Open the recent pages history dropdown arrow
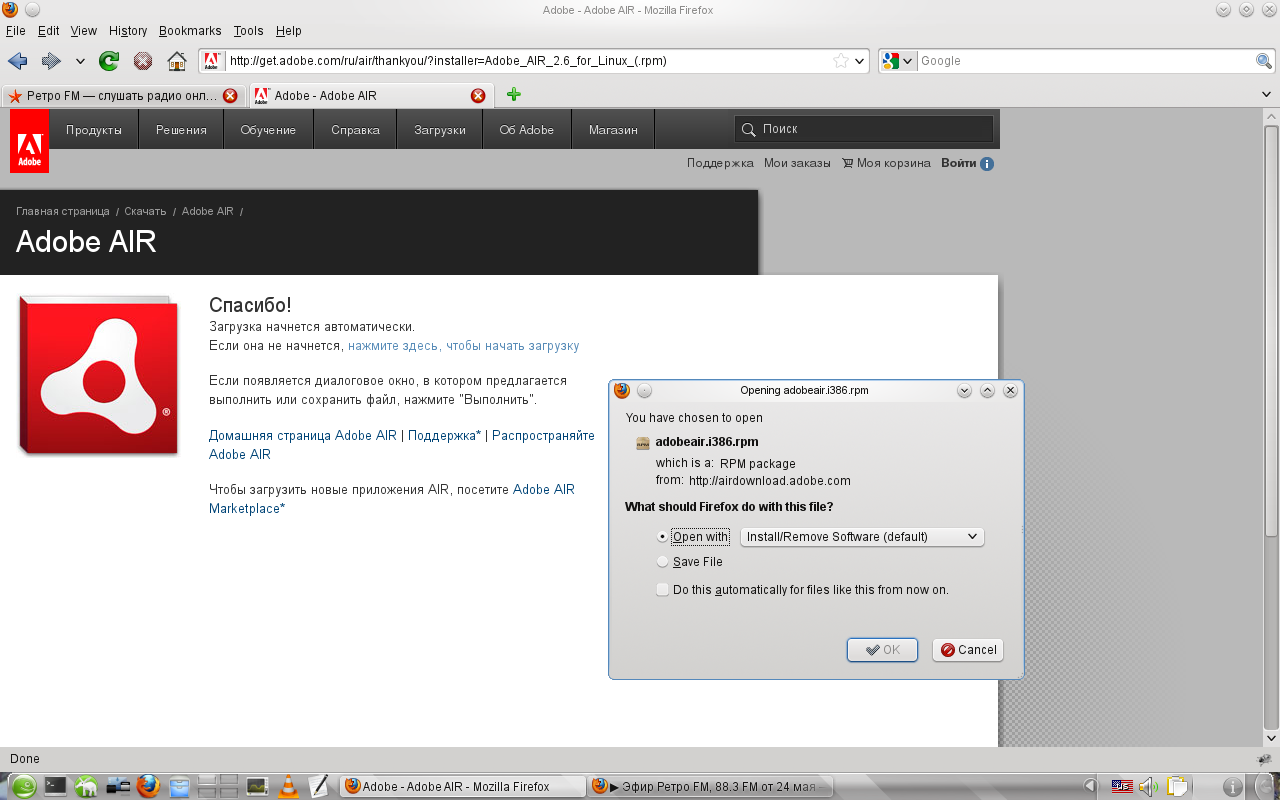 (81, 61)
